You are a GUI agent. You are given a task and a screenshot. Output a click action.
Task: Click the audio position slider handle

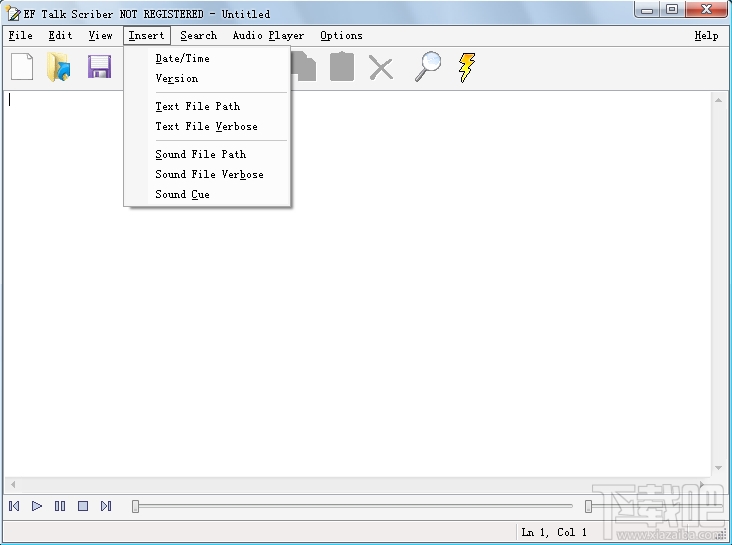[x=135, y=506]
